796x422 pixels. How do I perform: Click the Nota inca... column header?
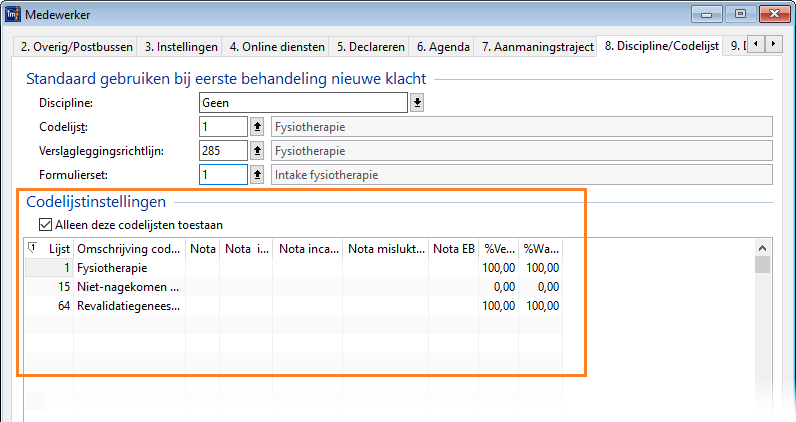point(309,249)
